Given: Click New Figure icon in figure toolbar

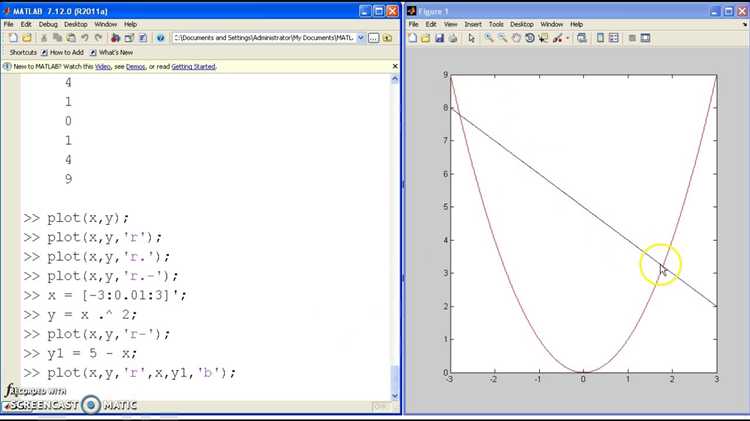Looking at the screenshot, I should pyautogui.click(x=413, y=38).
